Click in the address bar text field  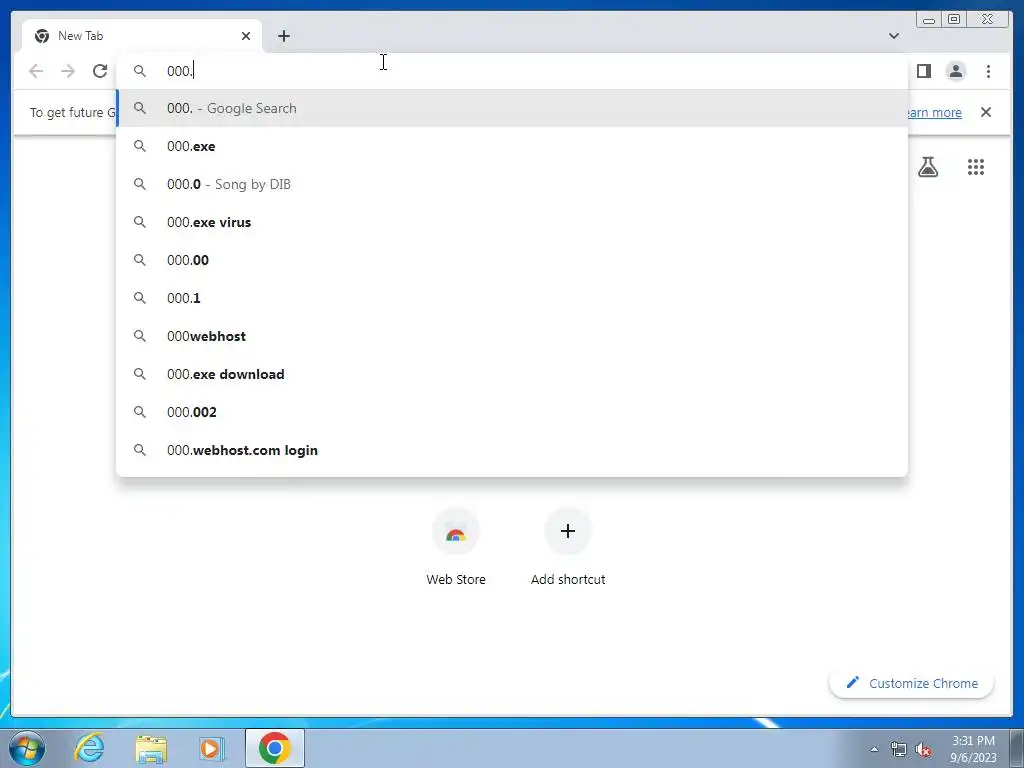512,71
